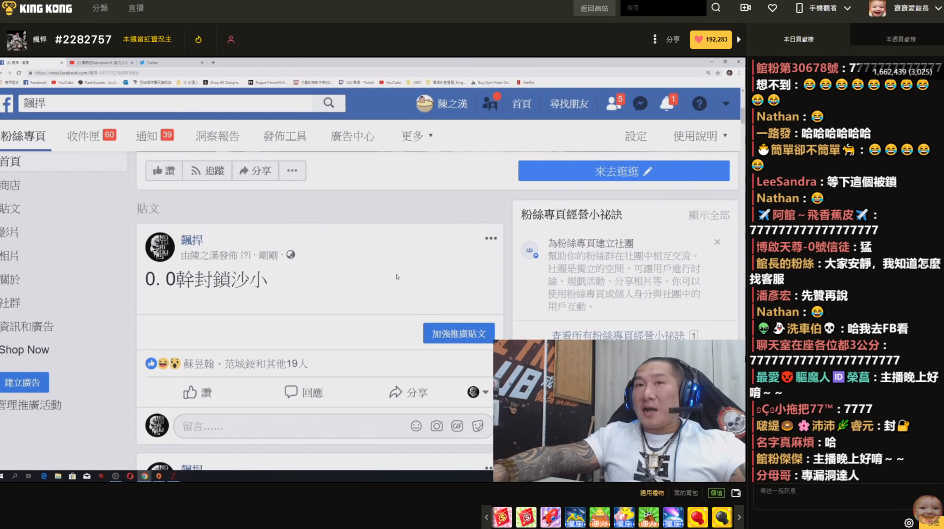The width and height of the screenshot is (944, 529).
Task: Toggle the 追蹤 follow button
Action: pyautogui.click(x=207, y=171)
